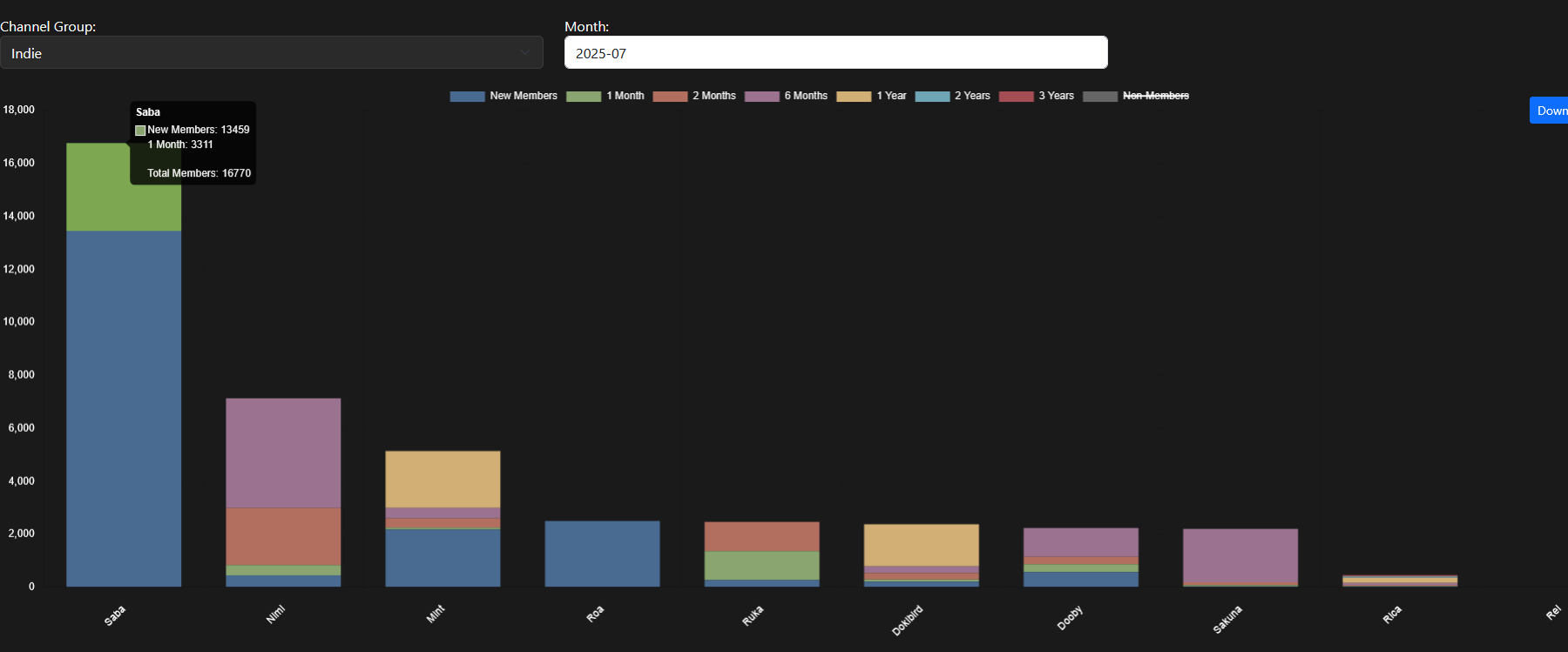Click Dokibird's tan 1 Year bar segment

point(921,545)
